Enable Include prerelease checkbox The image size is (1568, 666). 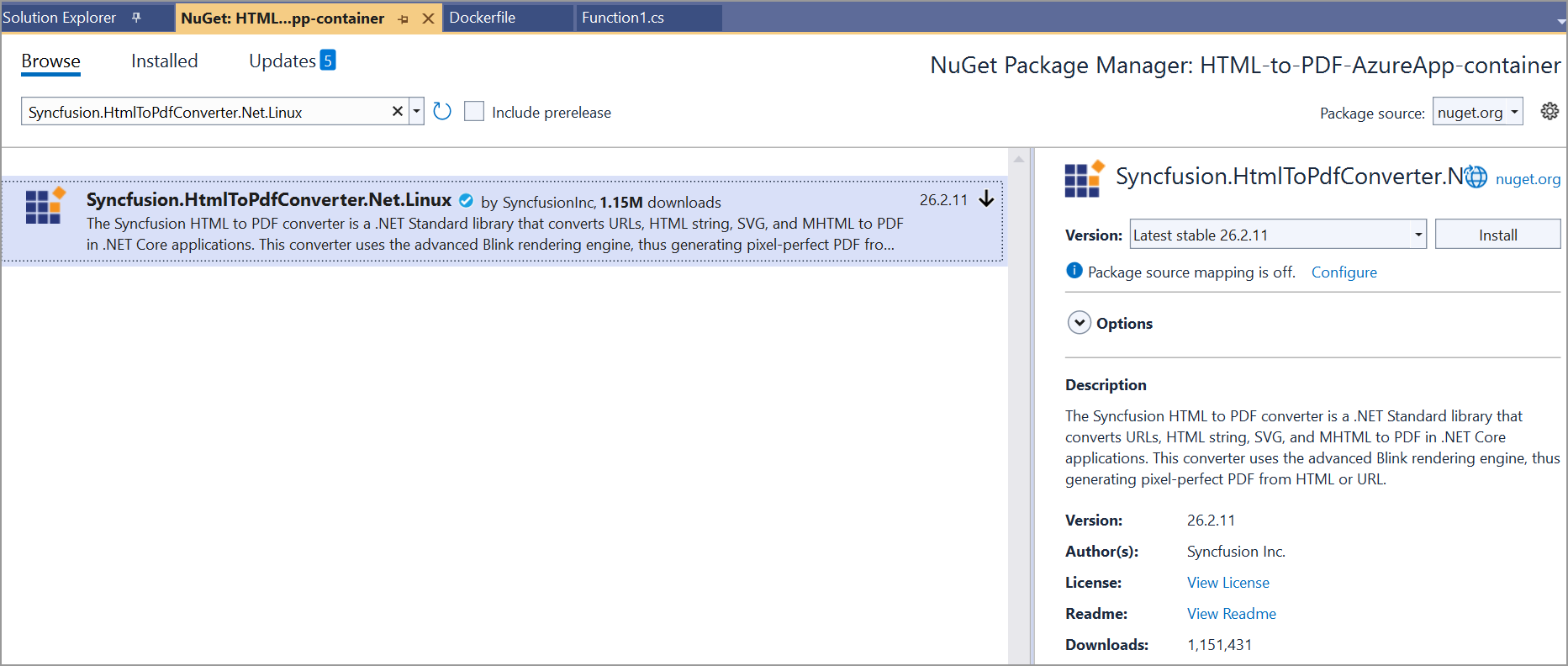click(x=474, y=111)
